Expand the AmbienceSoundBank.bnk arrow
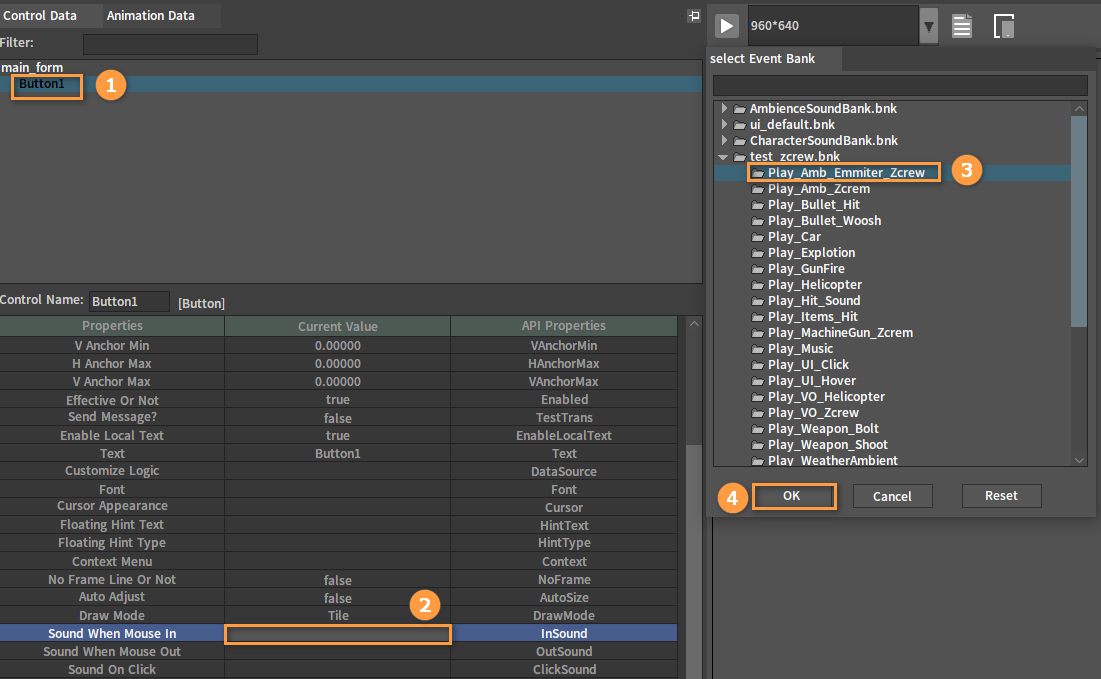This screenshot has height=679, width=1101. [724, 108]
